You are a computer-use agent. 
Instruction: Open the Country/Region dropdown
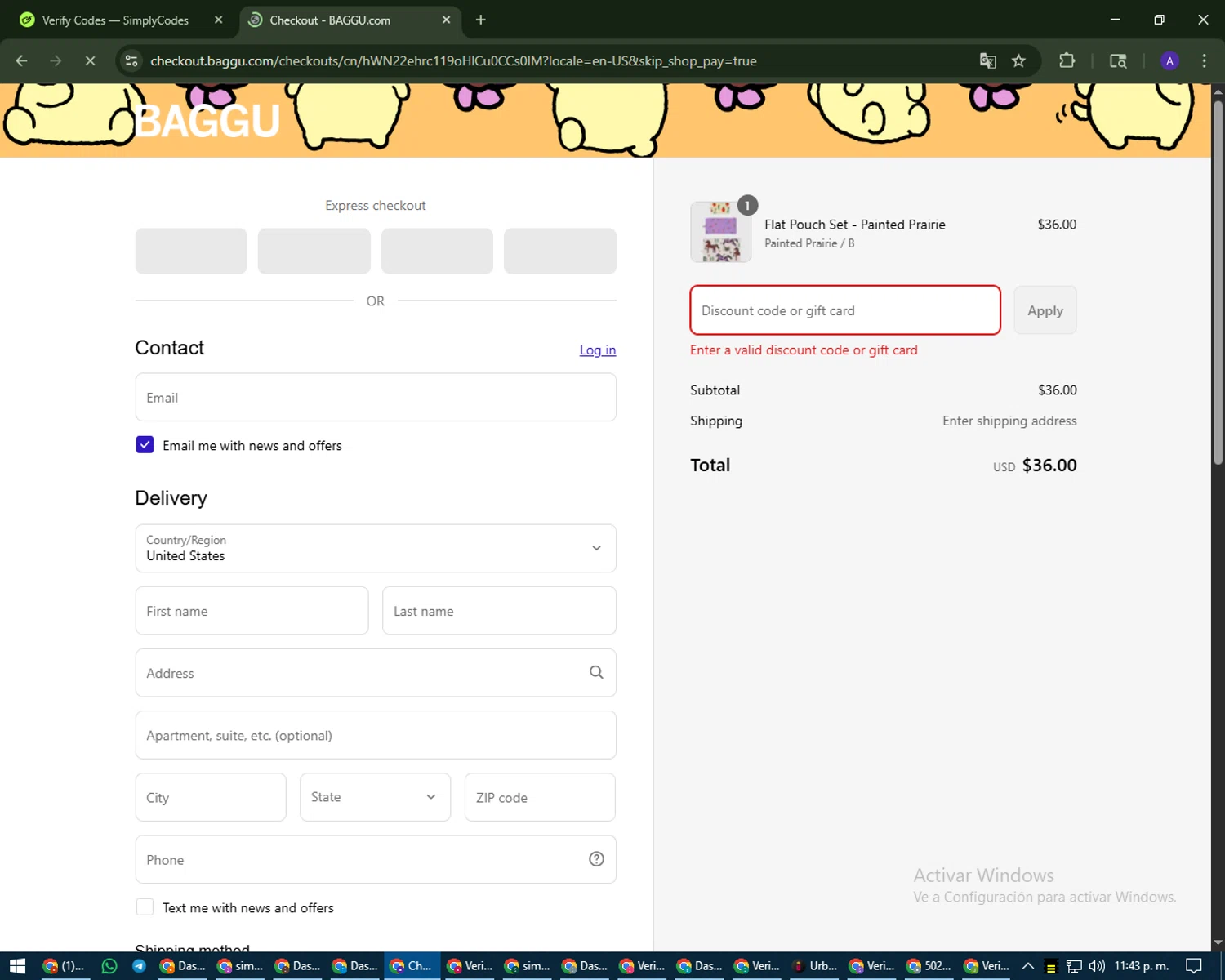pyautogui.click(x=376, y=548)
